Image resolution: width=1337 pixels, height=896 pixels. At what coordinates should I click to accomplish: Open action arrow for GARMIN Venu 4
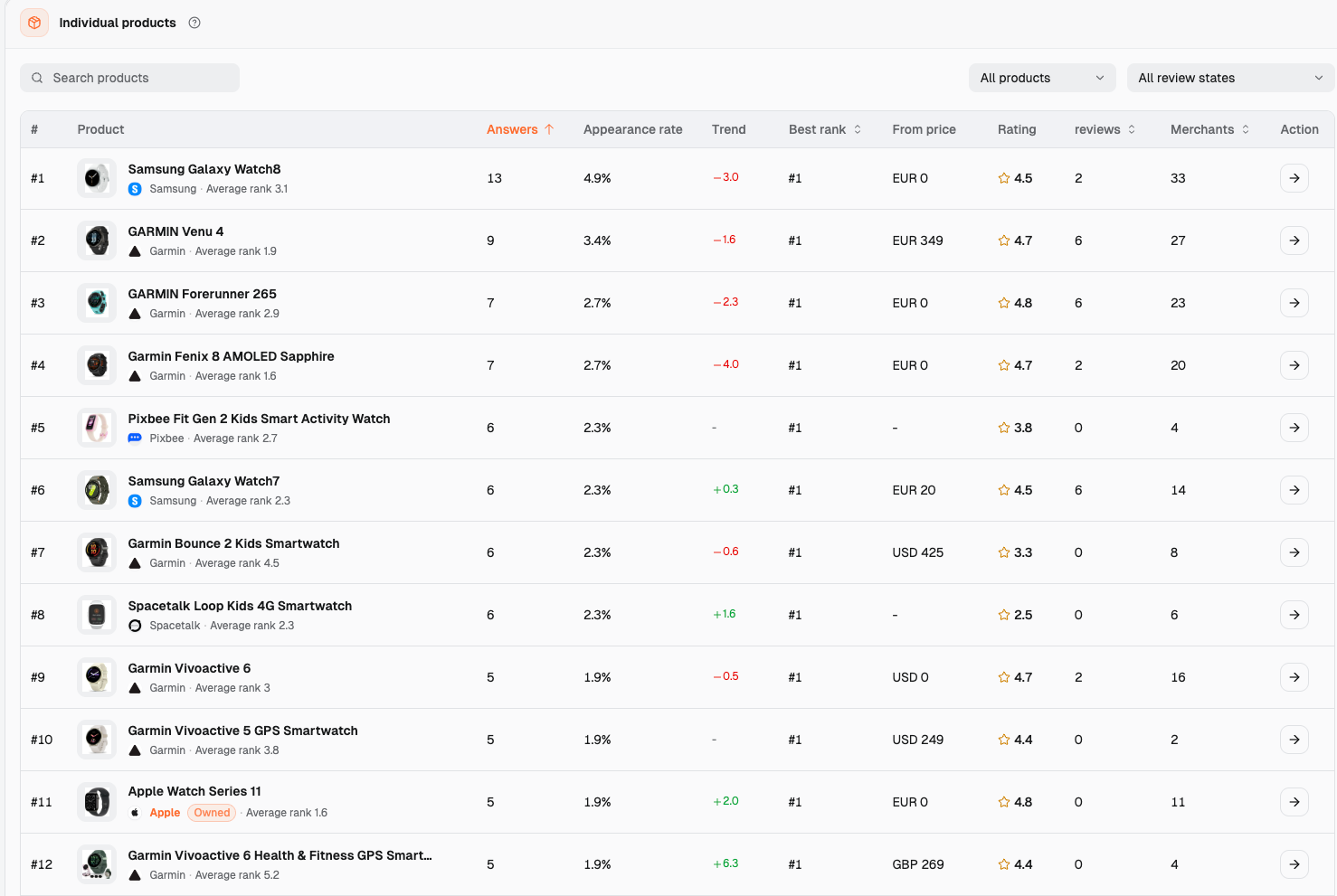pos(1294,241)
